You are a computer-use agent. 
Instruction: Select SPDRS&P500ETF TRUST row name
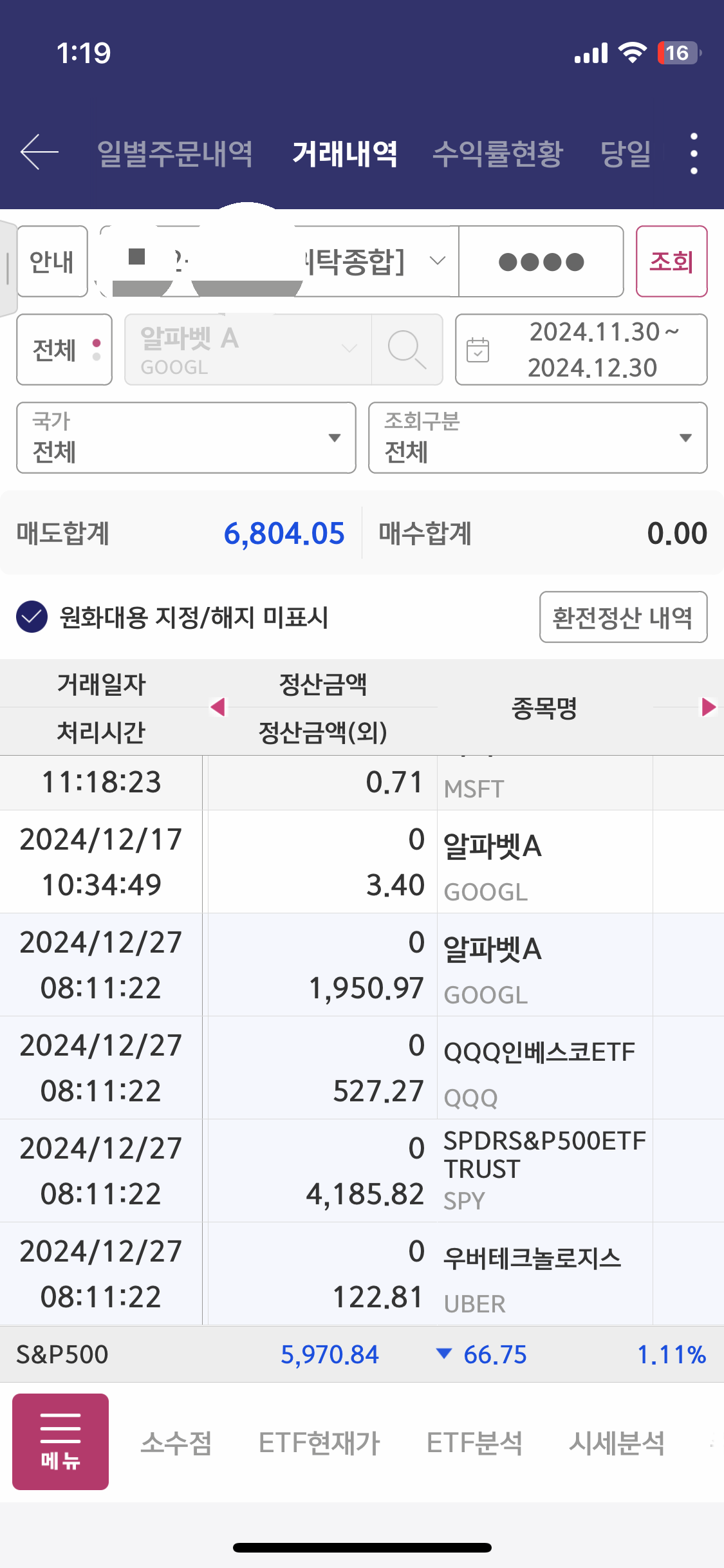point(544,1154)
